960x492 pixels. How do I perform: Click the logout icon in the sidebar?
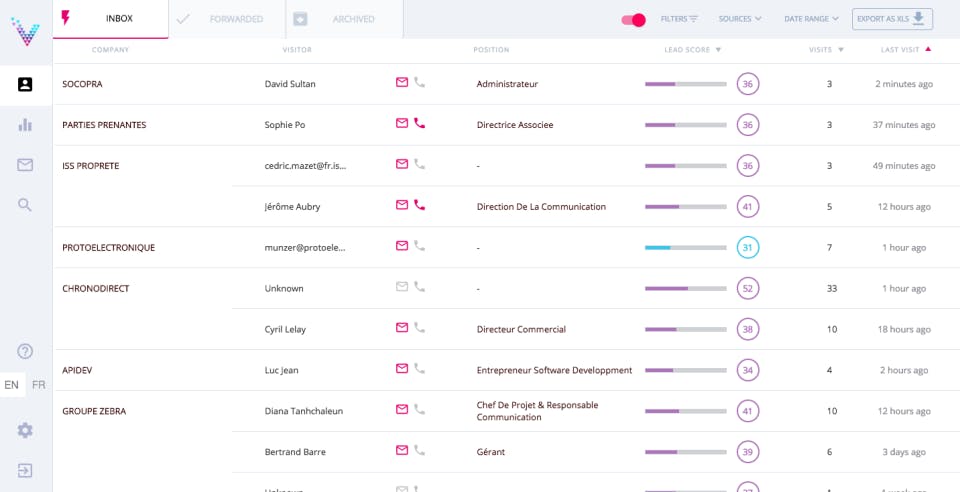click(x=25, y=470)
